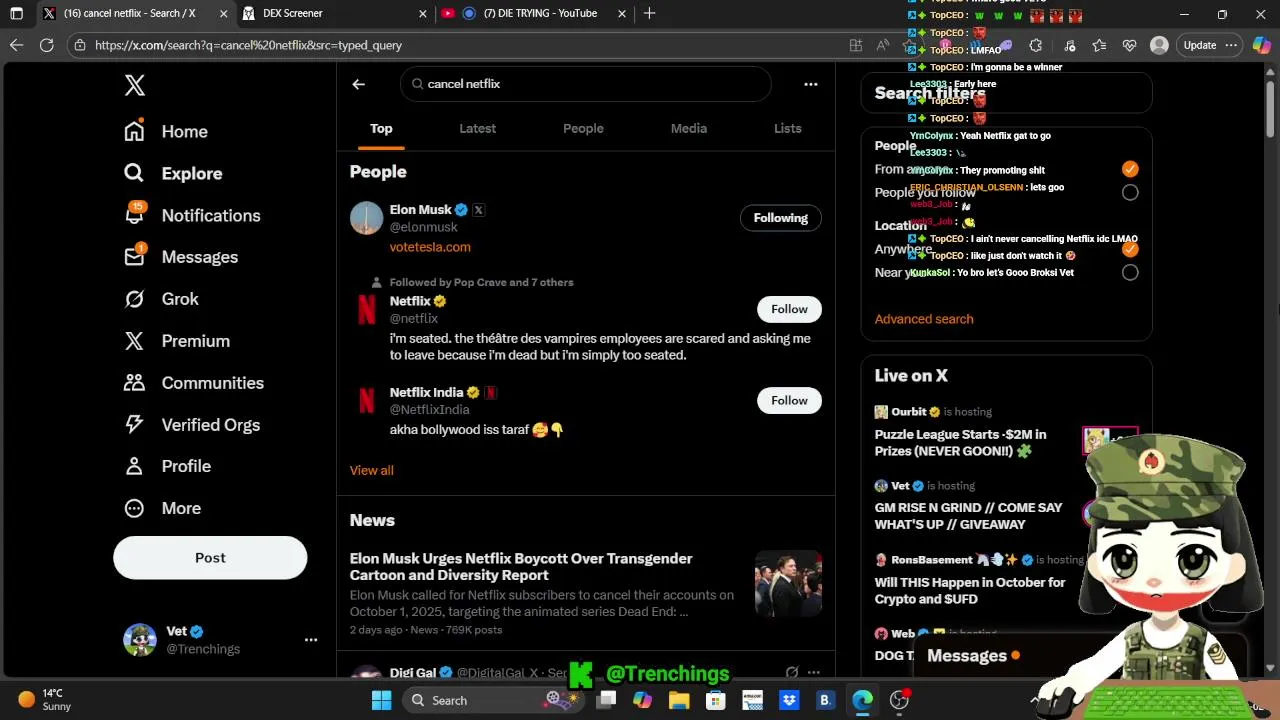Open Communities in the sidebar

tap(194, 383)
